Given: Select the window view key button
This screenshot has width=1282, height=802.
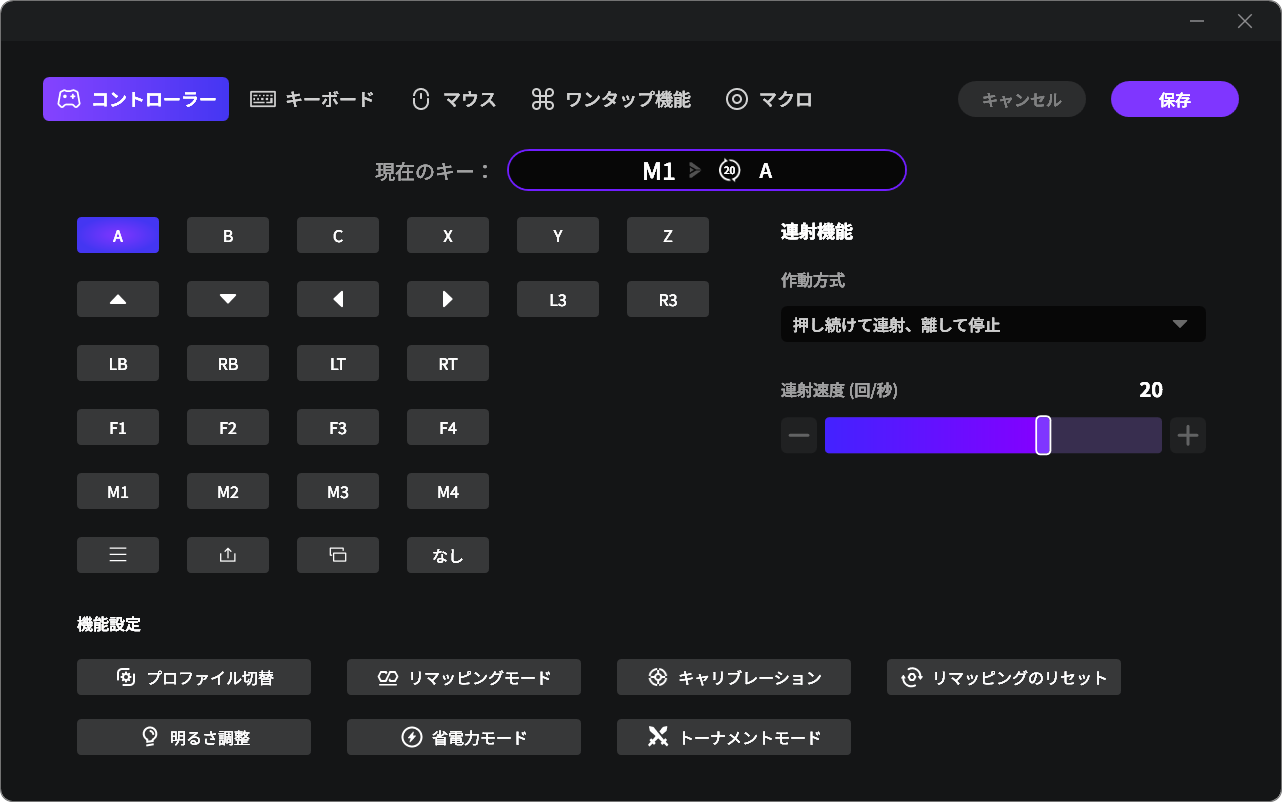Looking at the screenshot, I should coord(338,555).
